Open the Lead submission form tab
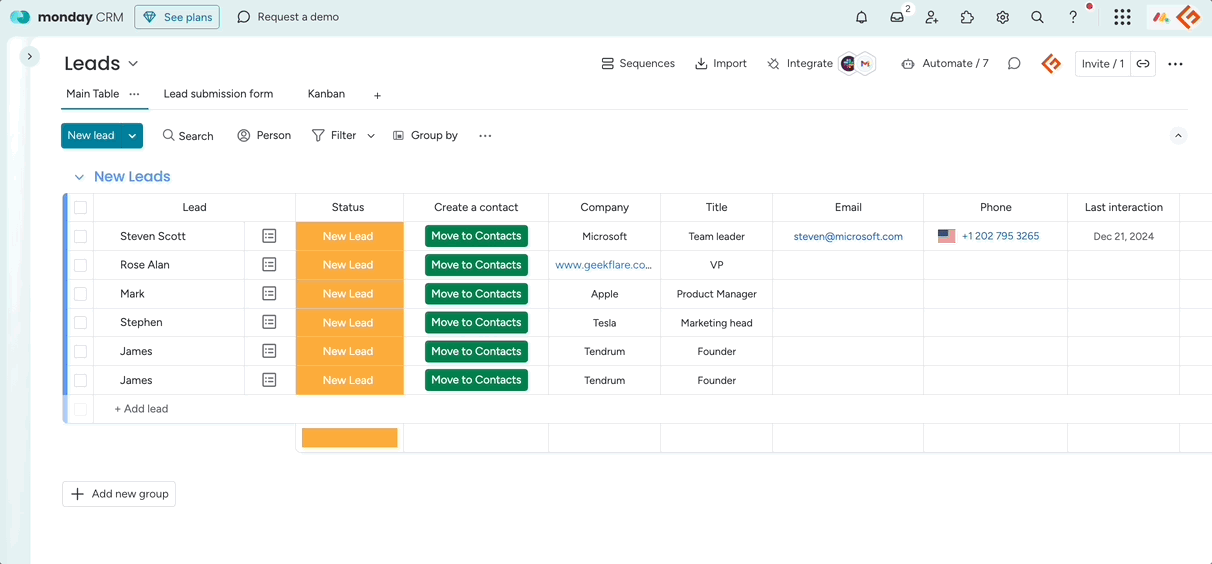Screen dimensions: 1212x564 pos(218,94)
